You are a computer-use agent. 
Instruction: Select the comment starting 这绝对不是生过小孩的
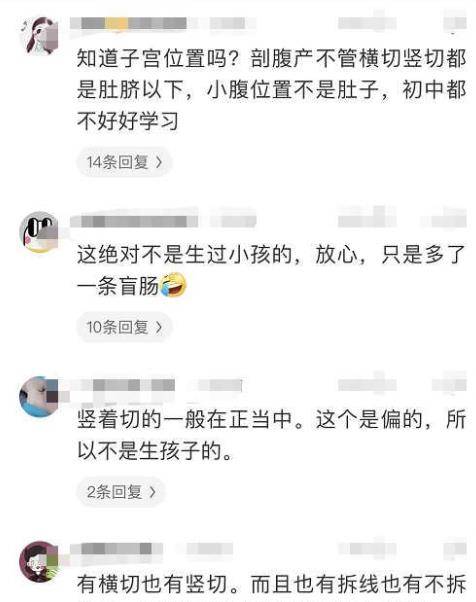271,270
